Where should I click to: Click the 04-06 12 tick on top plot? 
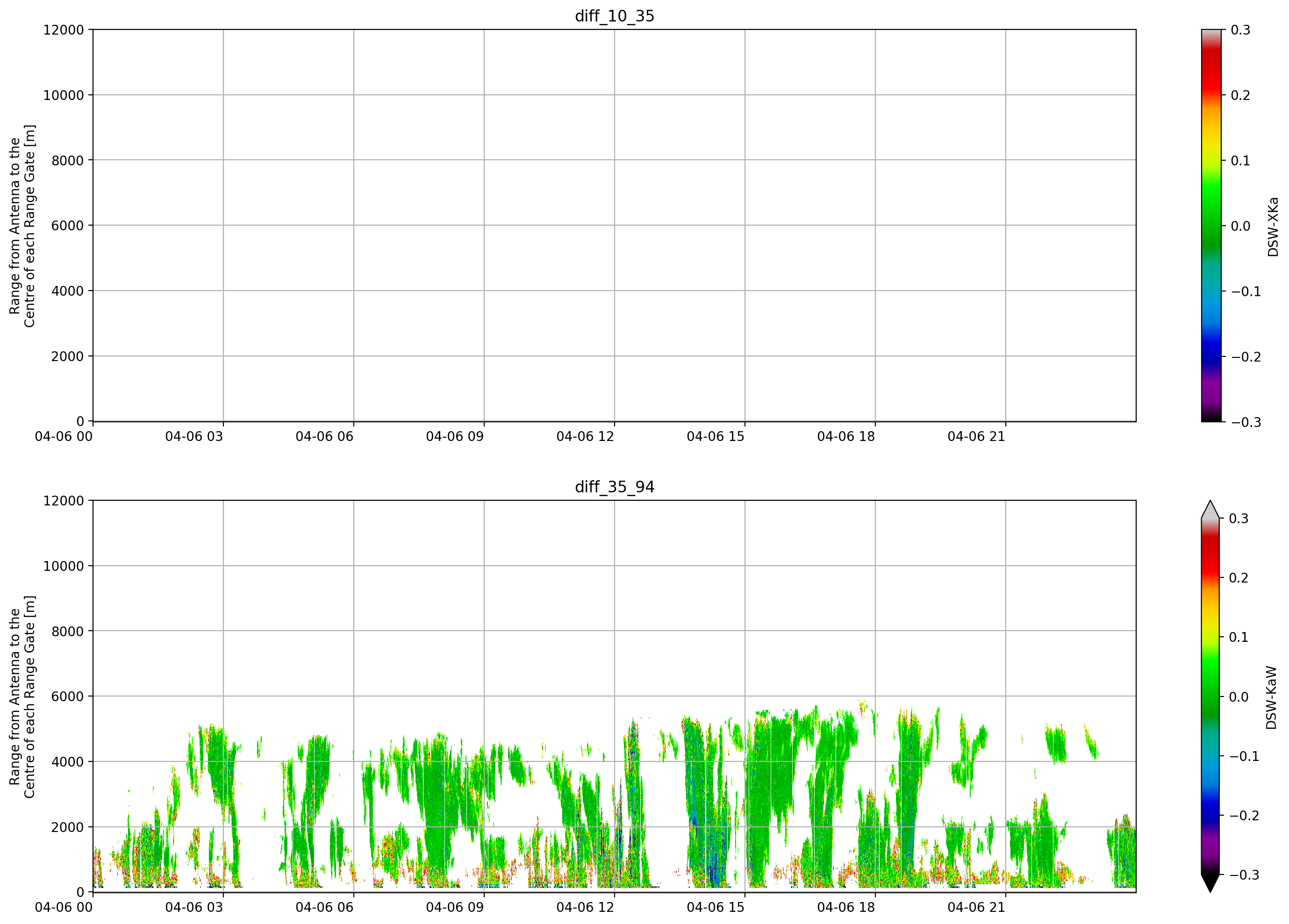586,436
